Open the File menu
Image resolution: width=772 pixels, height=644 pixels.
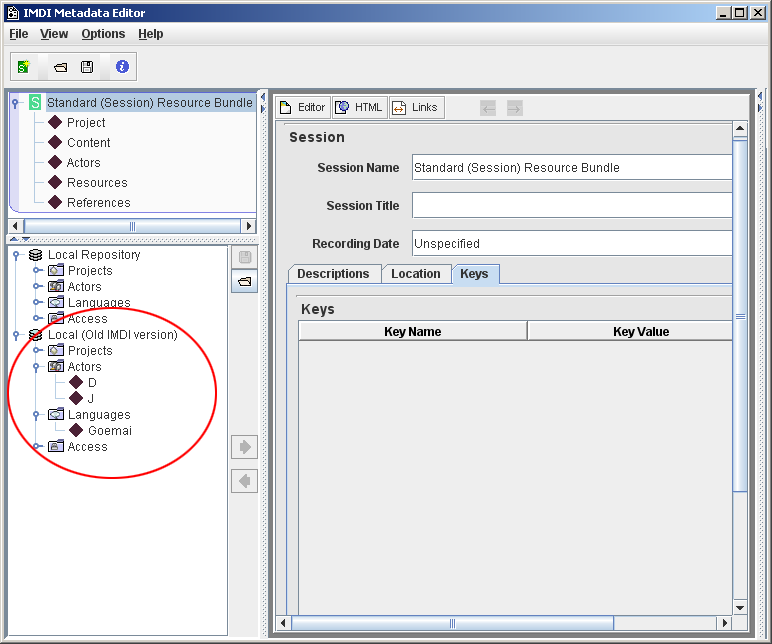pyautogui.click(x=19, y=34)
